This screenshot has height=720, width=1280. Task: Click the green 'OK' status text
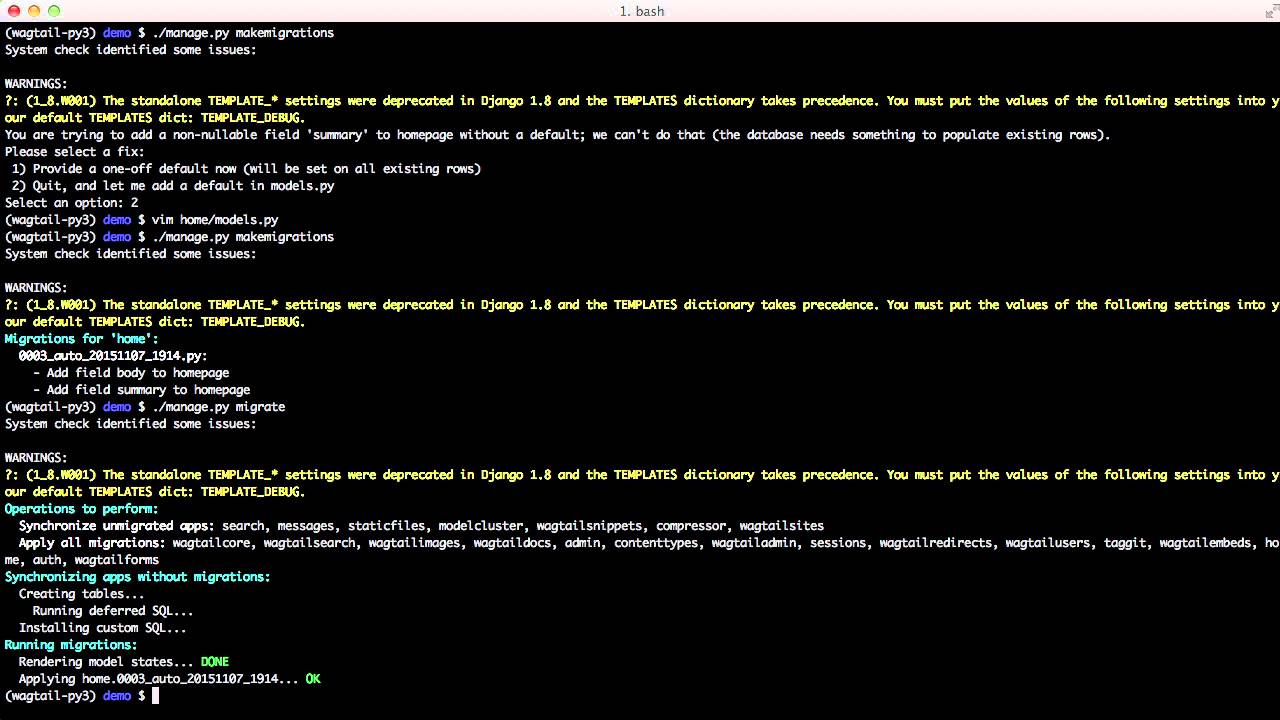click(x=313, y=679)
